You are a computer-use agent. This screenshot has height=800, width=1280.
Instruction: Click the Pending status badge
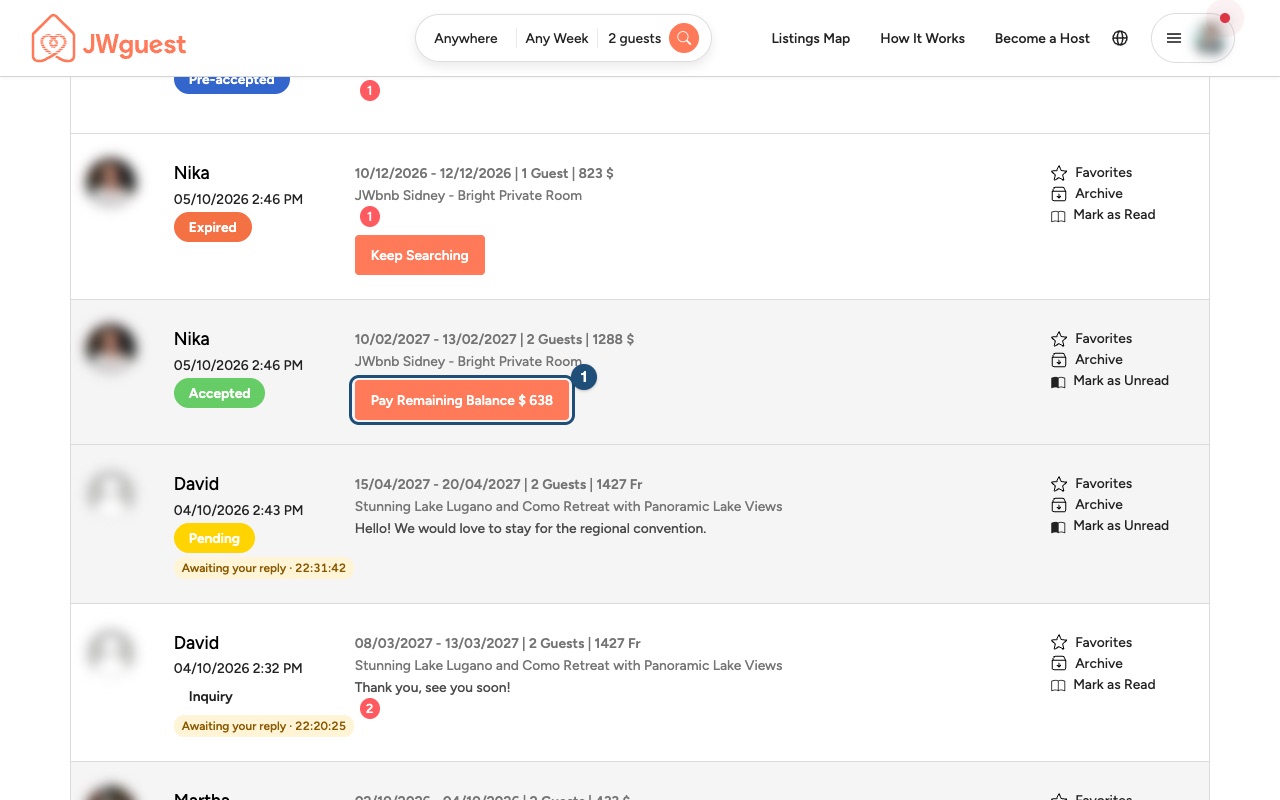coord(214,538)
